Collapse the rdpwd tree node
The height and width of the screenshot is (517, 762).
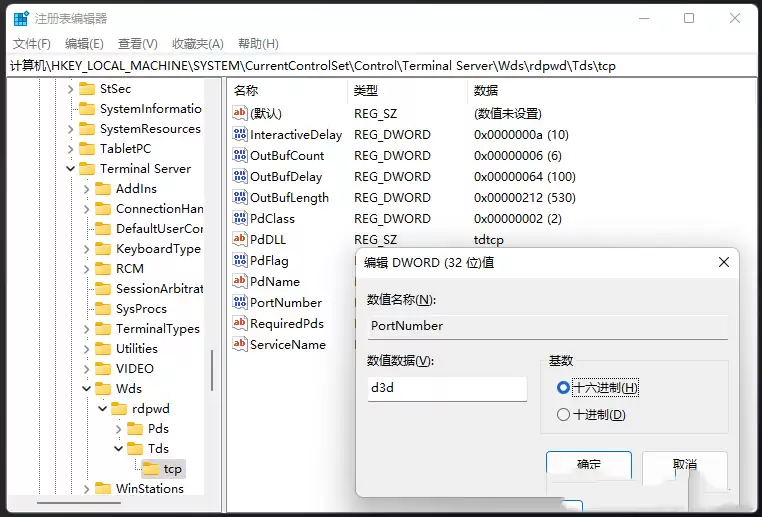pos(102,409)
